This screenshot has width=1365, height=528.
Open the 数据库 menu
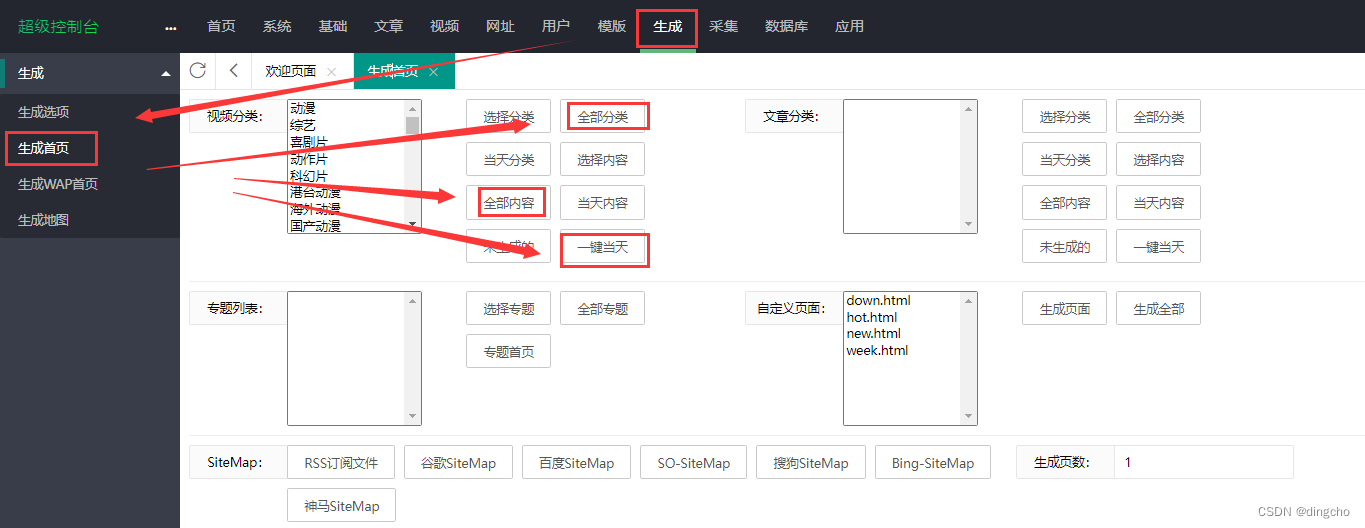coord(786,26)
